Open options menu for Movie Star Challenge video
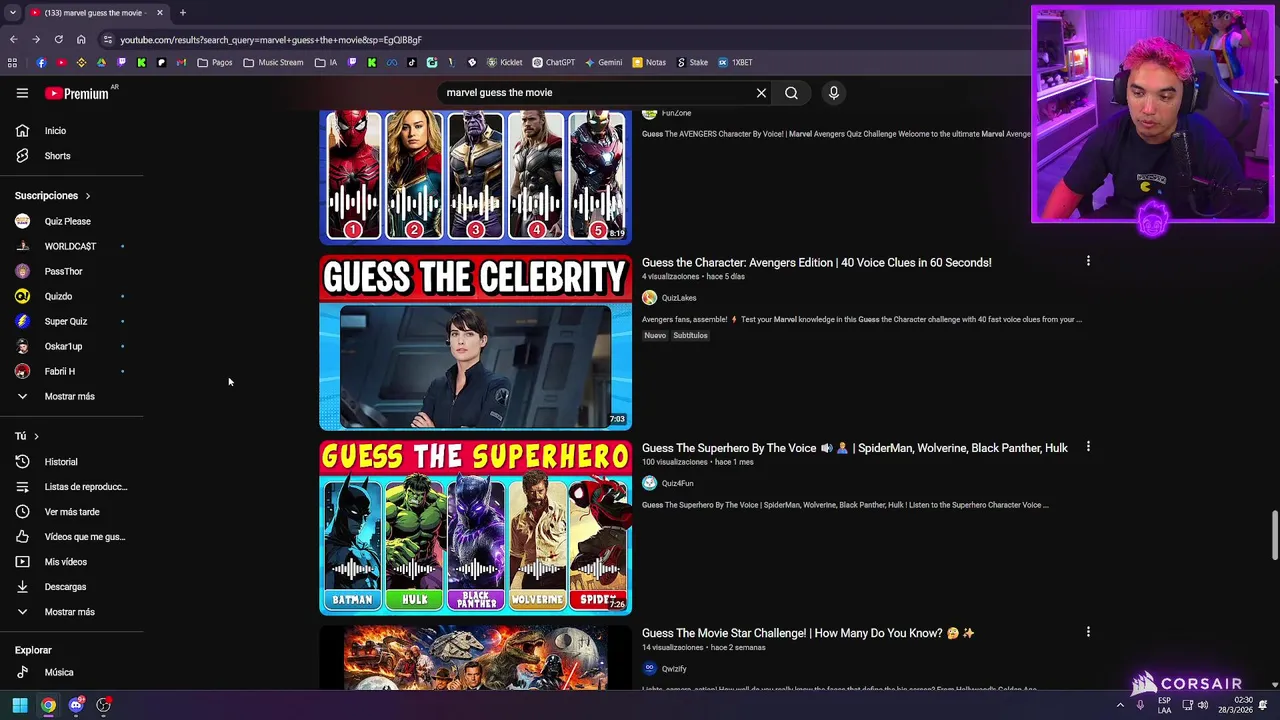1280x720 pixels. (1088, 632)
